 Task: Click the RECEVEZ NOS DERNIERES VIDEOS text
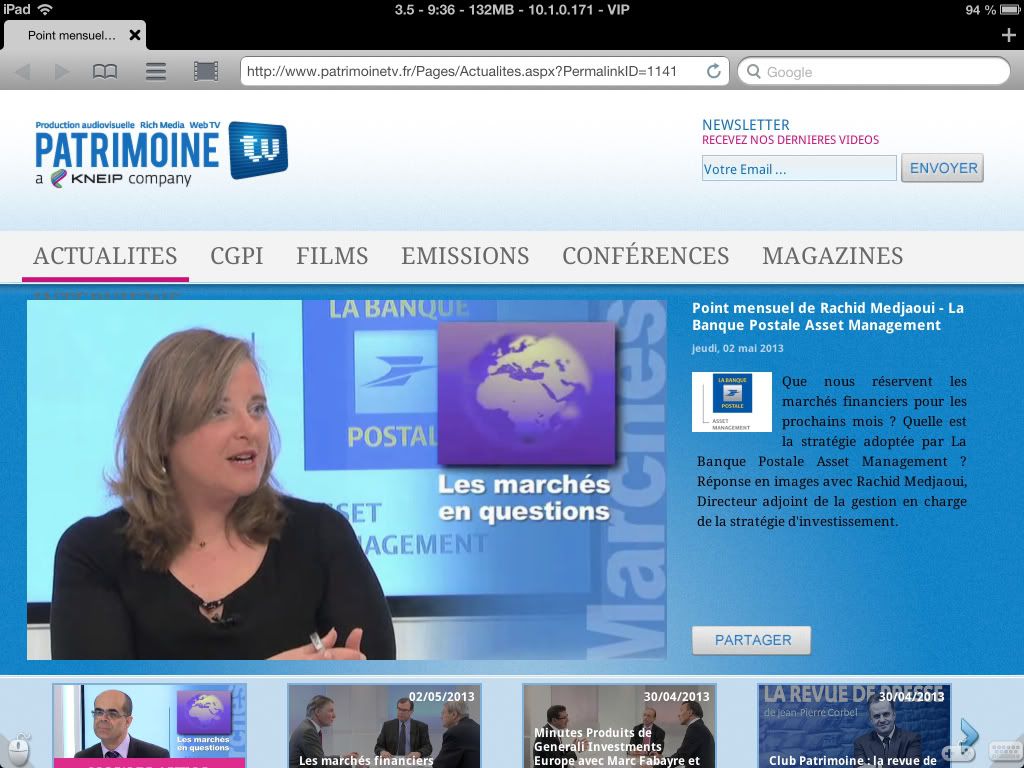tap(790, 140)
